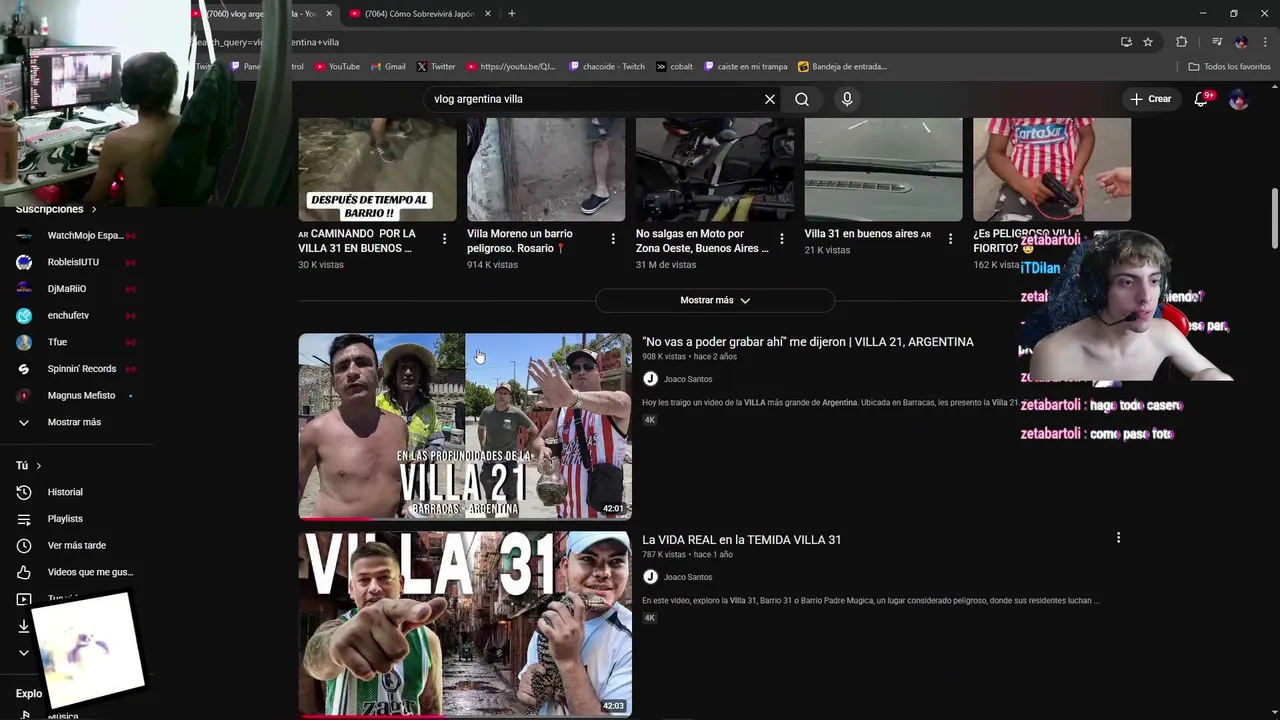Image resolution: width=1280 pixels, height=720 pixels.
Task: Expand results with center Mostrar más button
Action: [715, 300]
